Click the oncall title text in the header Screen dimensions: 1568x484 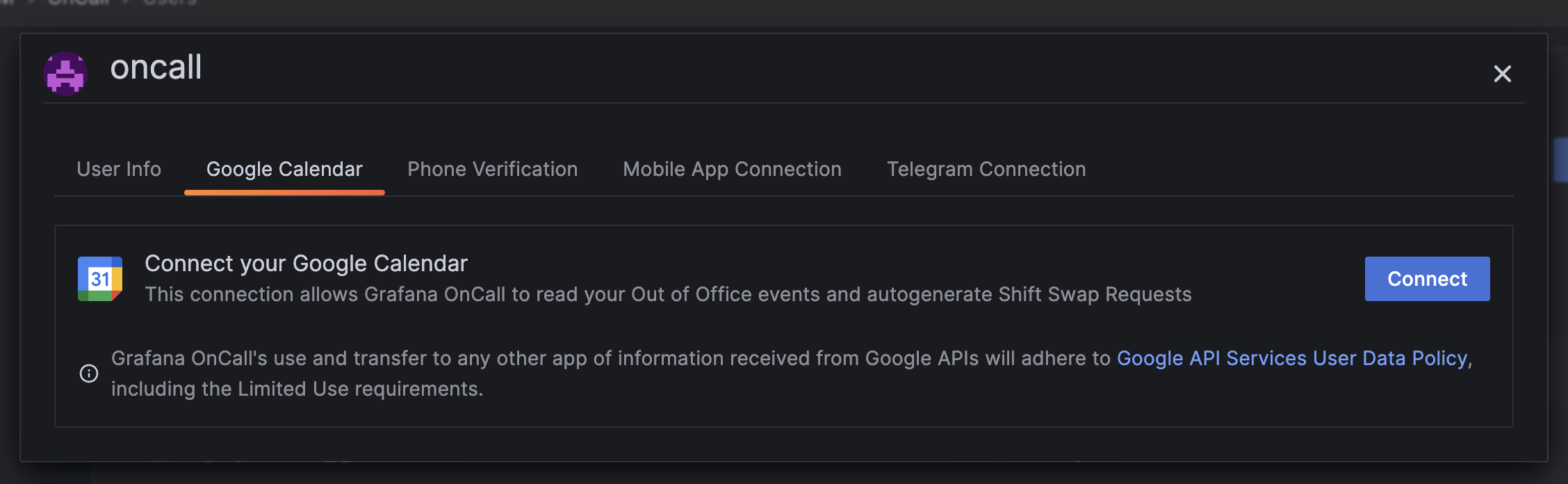pos(156,67)
